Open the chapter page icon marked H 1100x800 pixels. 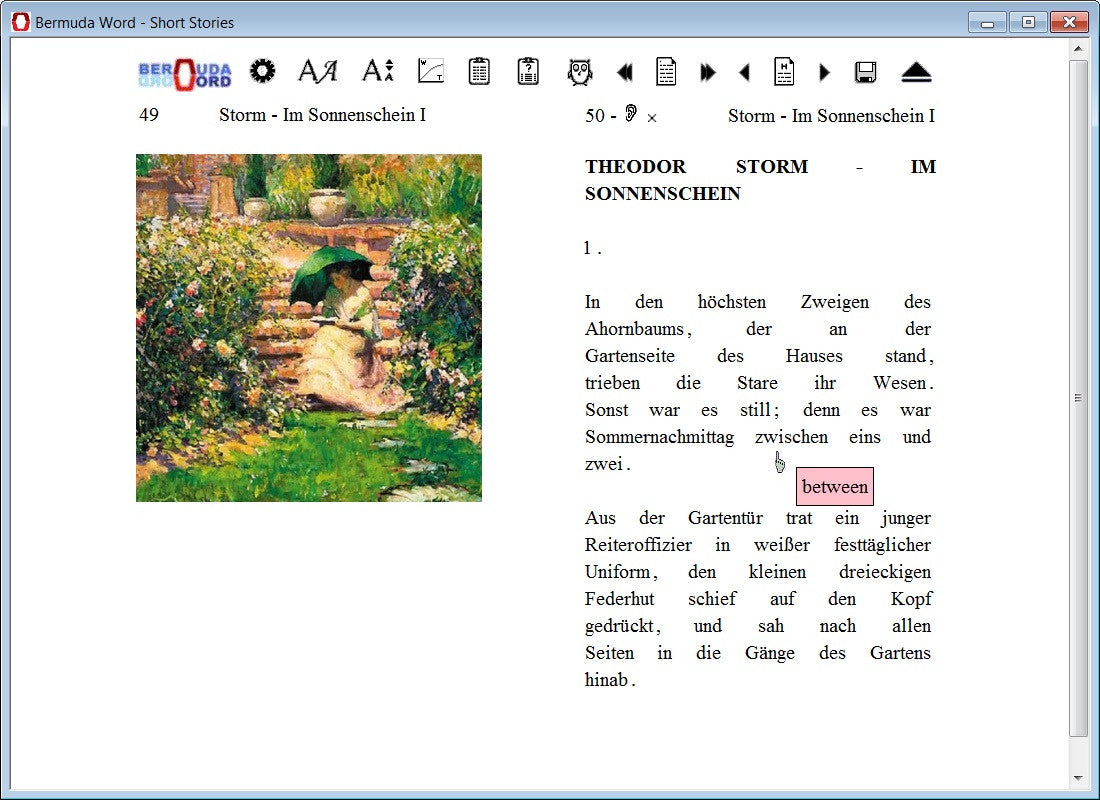tap(784, 72)
